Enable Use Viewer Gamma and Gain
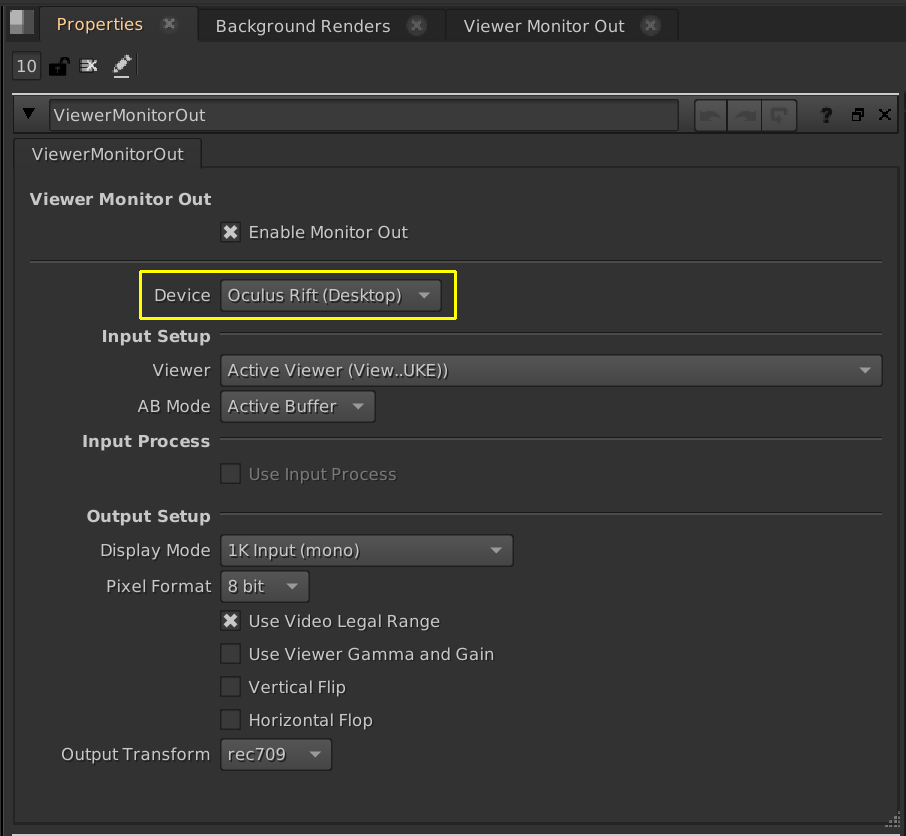The image size is (906, 836). (x=231, y=654)
